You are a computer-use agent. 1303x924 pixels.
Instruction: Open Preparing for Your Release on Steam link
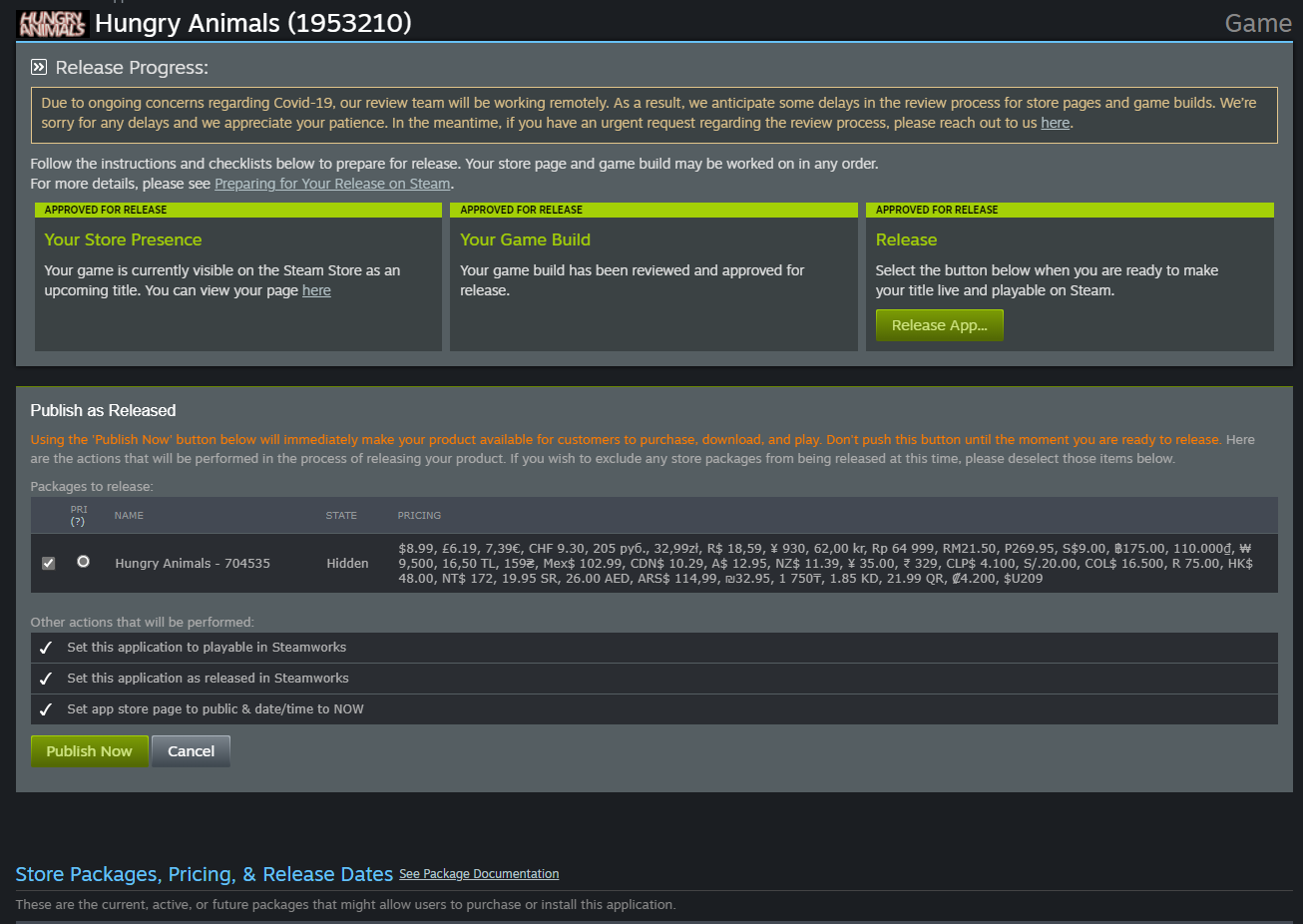(332, 184)
